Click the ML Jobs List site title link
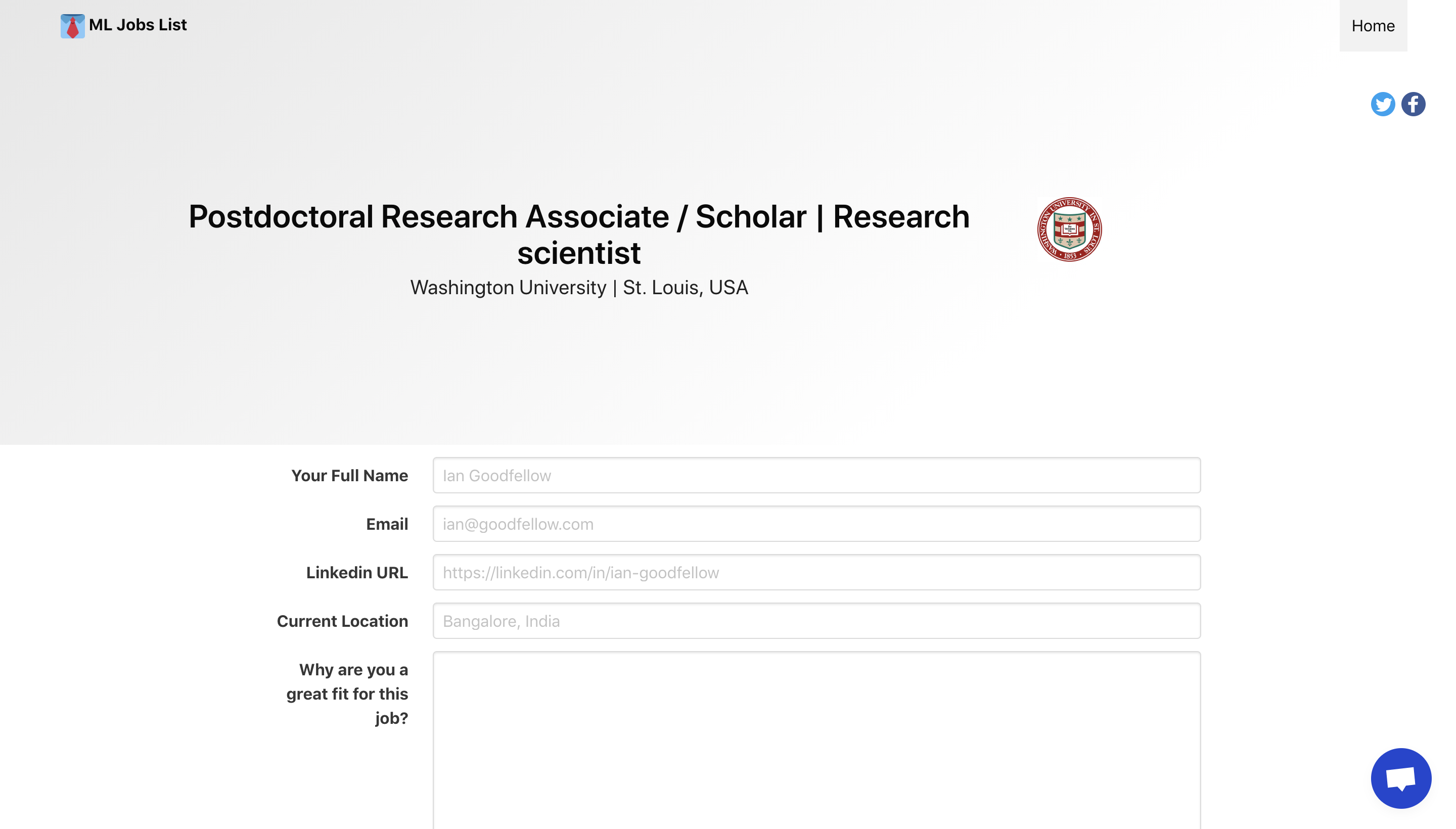The width and height of the screenshot is (1456, 829). tap(137, 24)
